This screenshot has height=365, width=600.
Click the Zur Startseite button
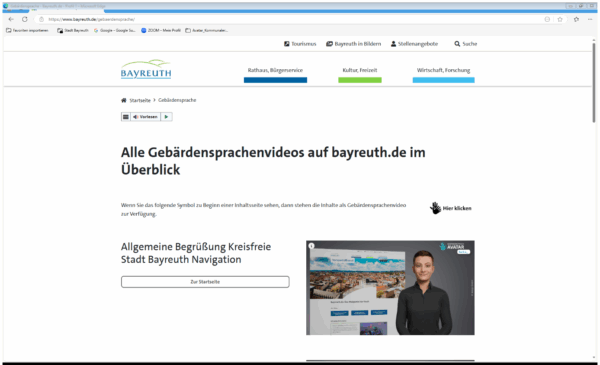point(205,282)
